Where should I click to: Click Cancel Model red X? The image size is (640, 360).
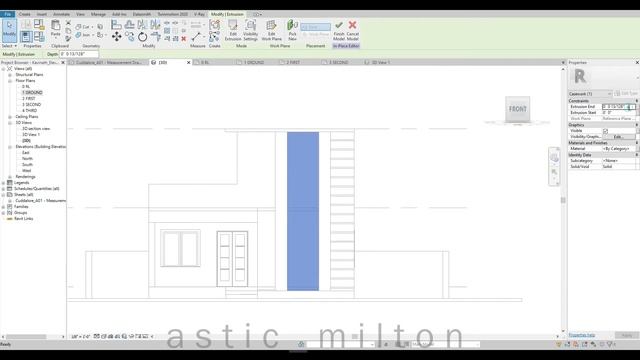coord(353,30)
